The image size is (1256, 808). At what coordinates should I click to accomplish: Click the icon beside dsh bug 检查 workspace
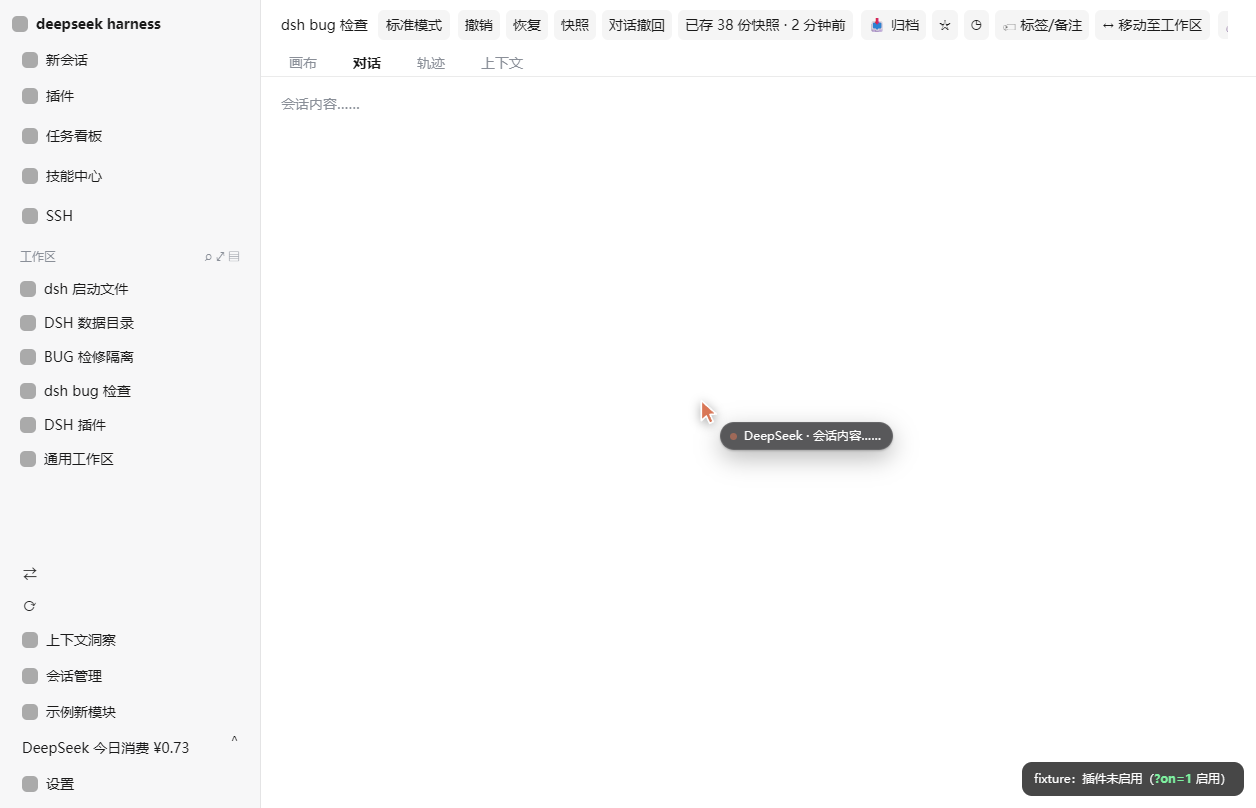tap(28, 391)
